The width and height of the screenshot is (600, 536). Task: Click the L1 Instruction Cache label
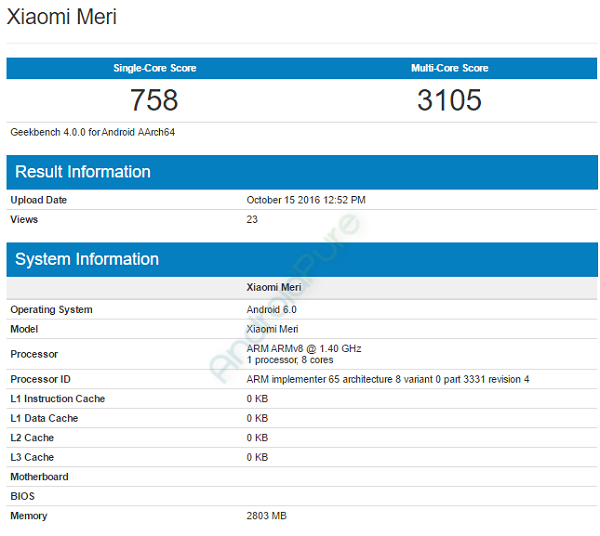tap(58, 399)
